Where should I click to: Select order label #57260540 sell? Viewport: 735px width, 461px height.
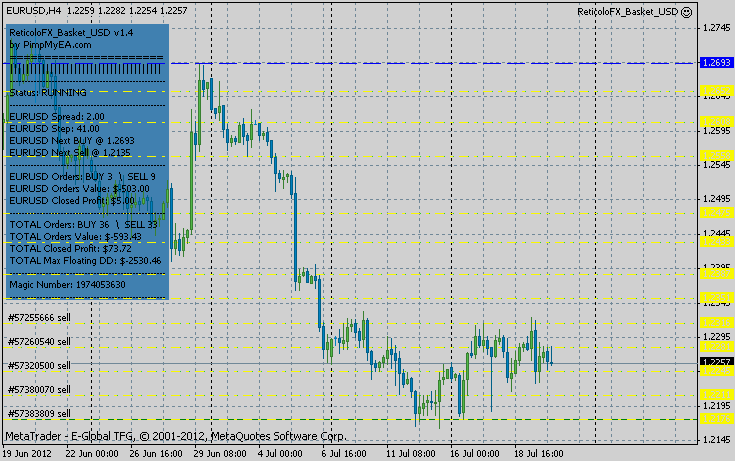(39, 342)
